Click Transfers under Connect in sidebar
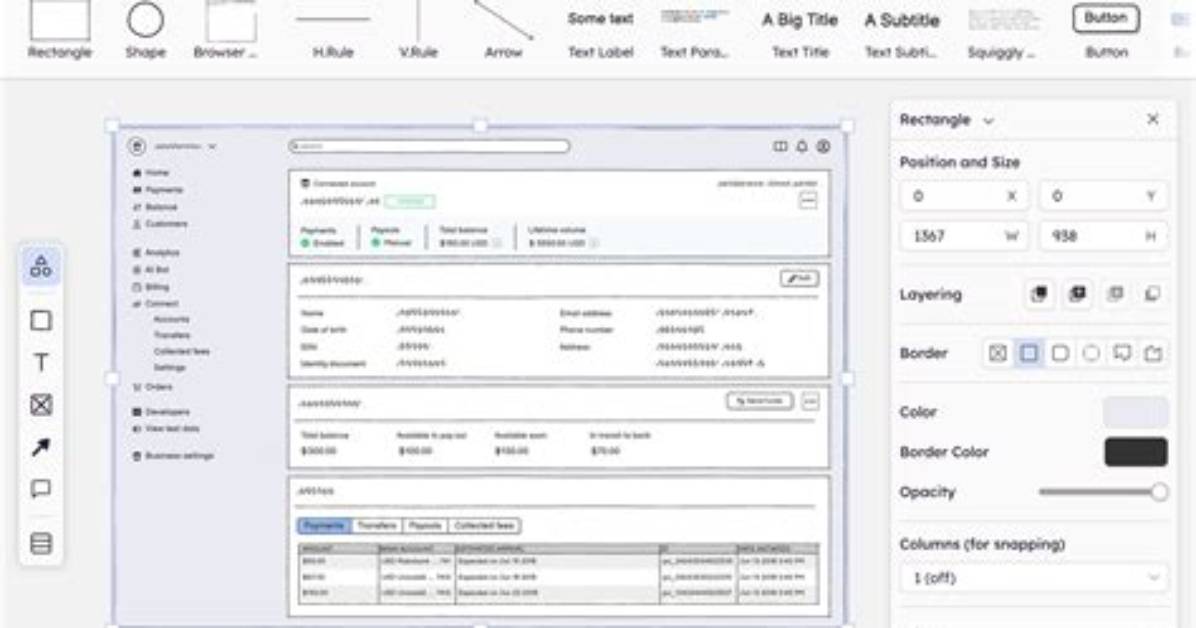Screen dimensions: 1196x628 point(172,335)
